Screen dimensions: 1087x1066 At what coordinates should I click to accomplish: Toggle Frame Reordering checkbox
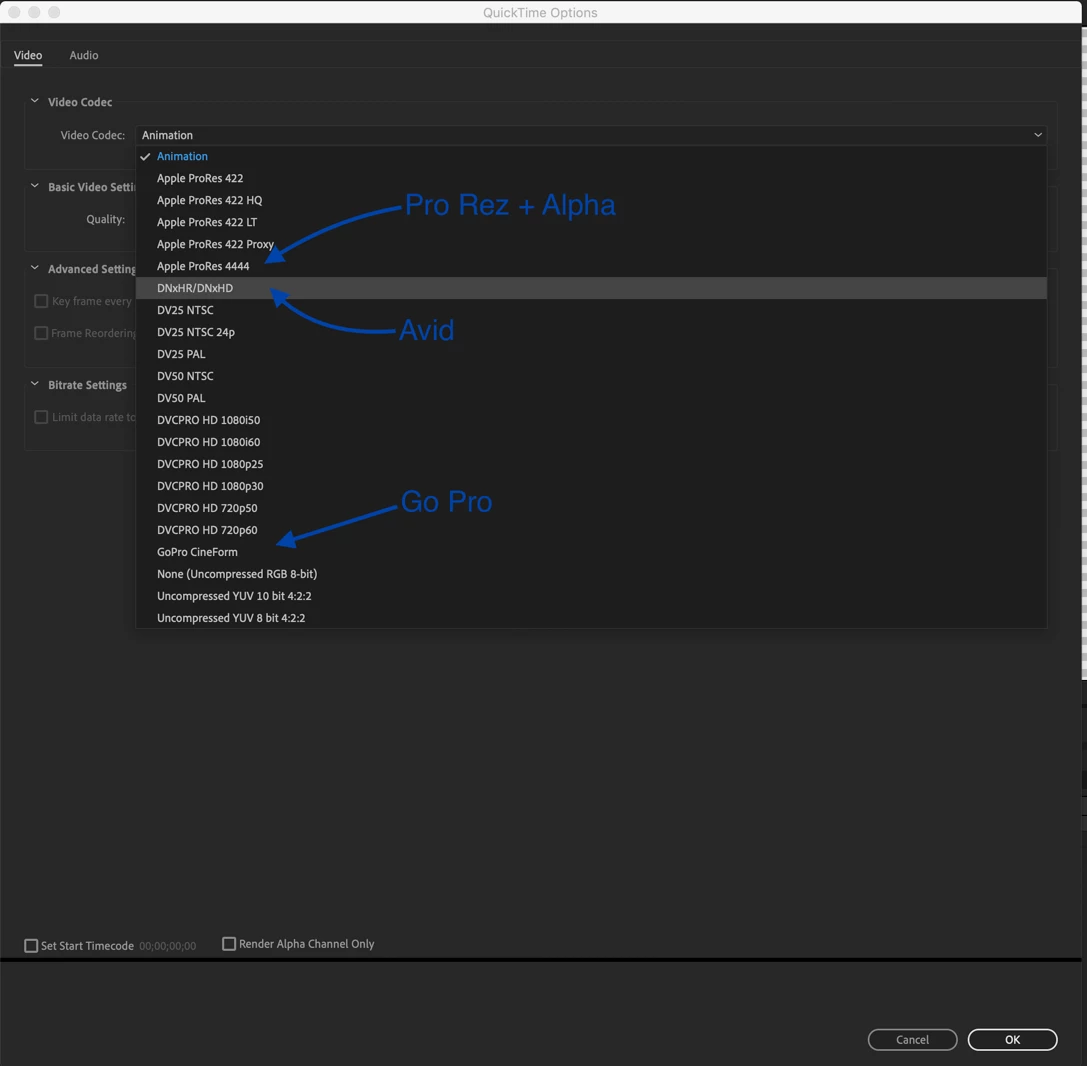[41, 333]
